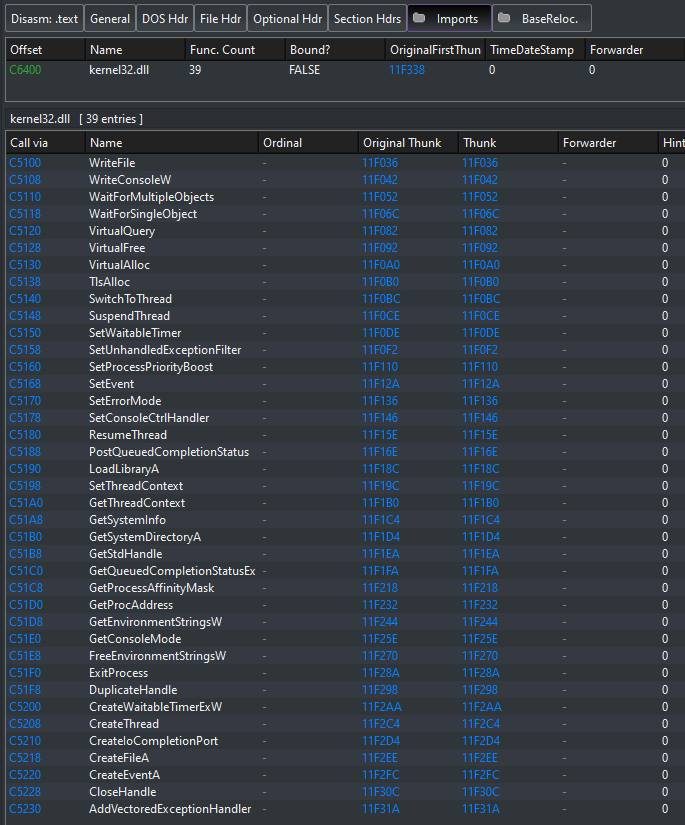Click the TimeDateStamp column header
This screenshot has height=825, width=685.
(535, 50)
